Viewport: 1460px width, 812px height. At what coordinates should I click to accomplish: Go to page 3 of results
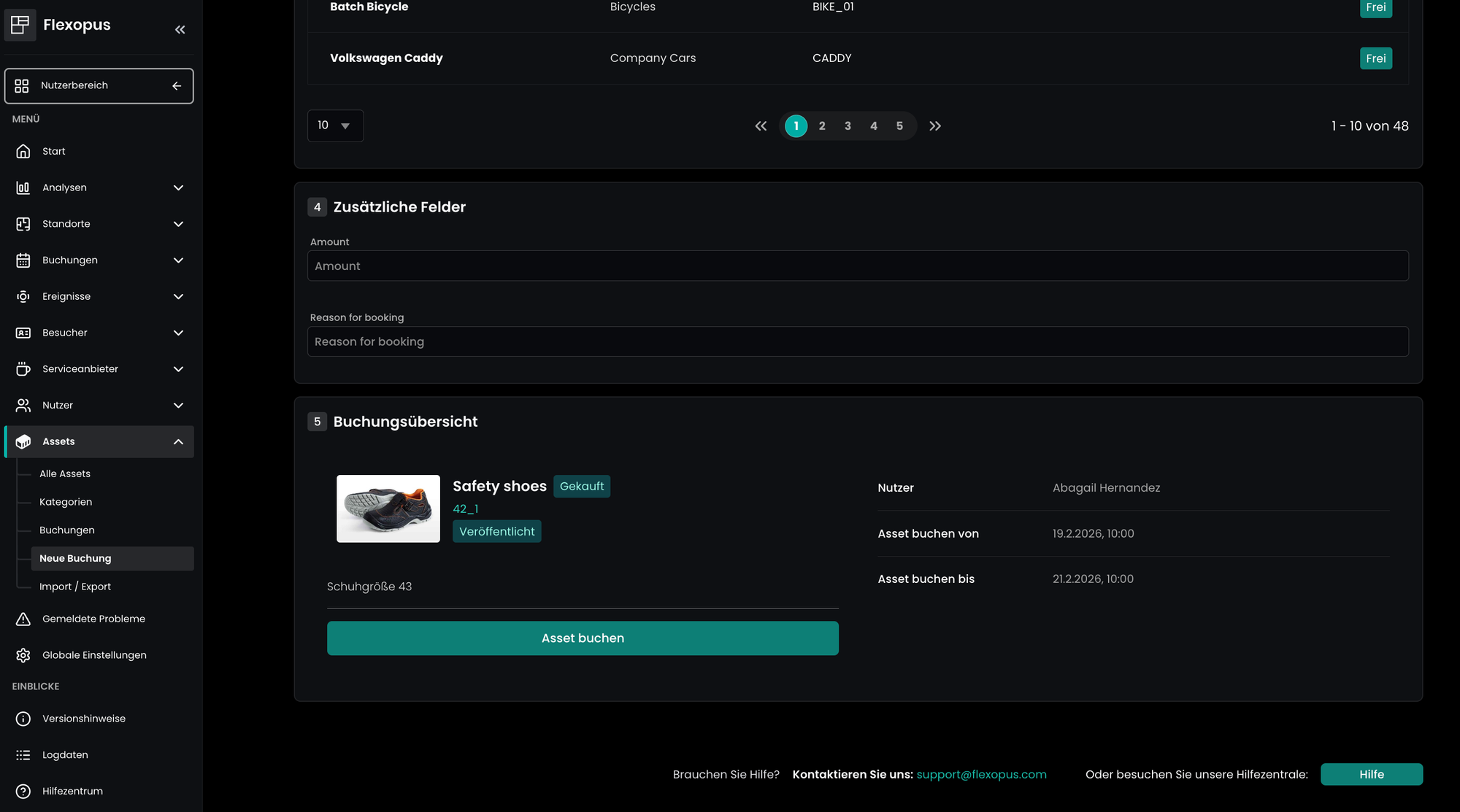coord(848,126)
